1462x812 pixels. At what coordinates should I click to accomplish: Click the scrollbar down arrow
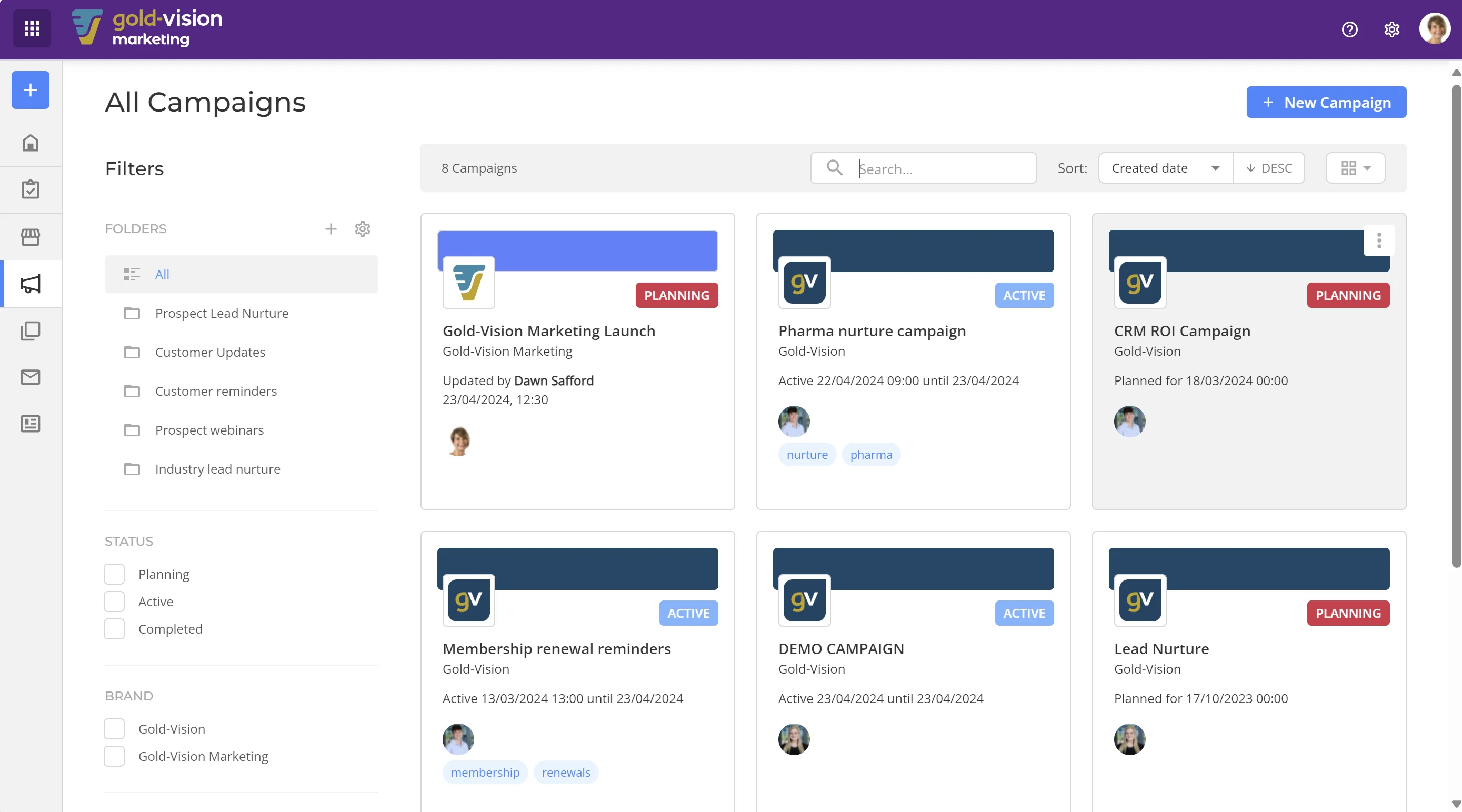[1456, 804]
